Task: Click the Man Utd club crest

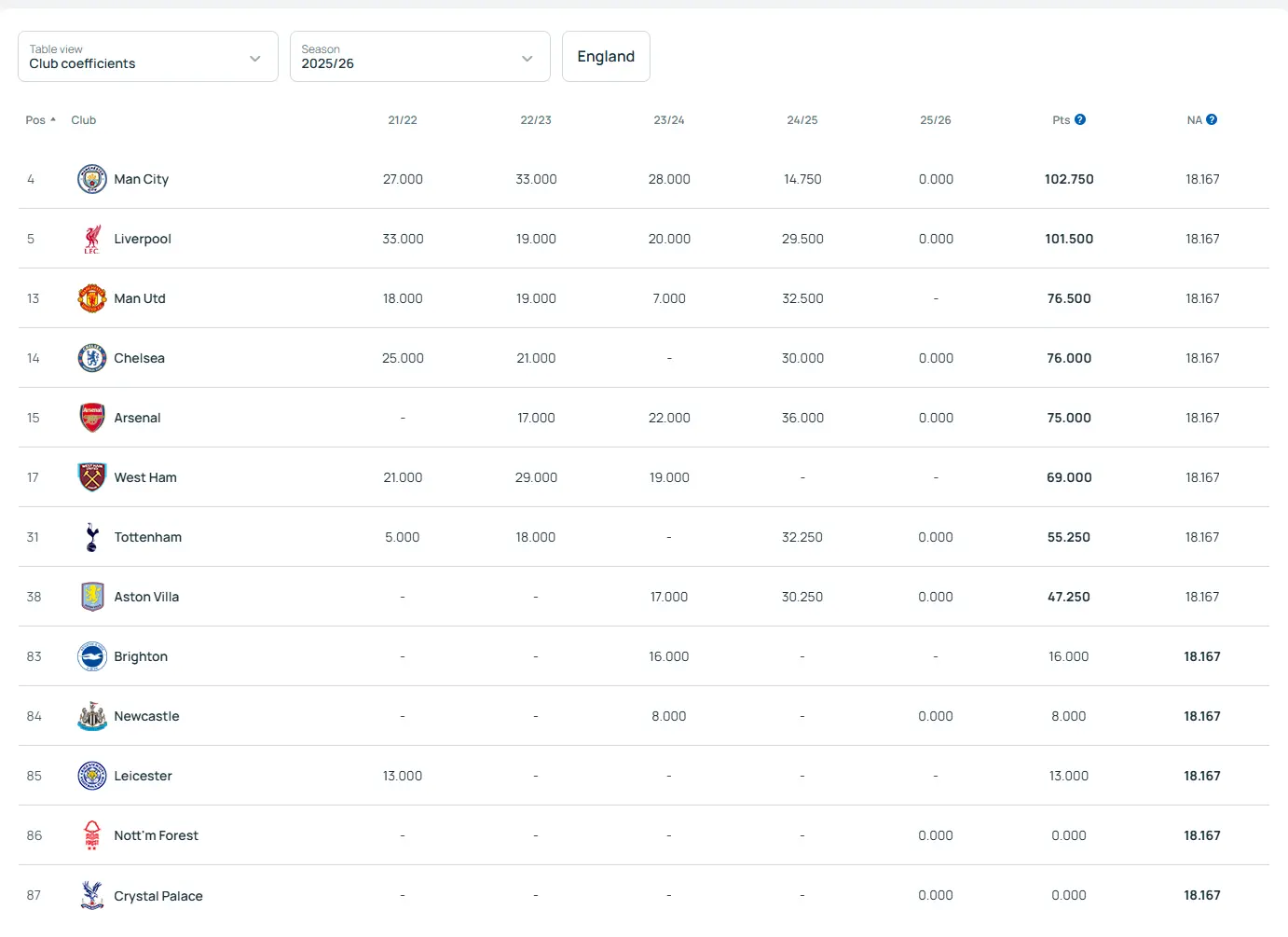Action: pyautogui.click(x=91, y=298)
